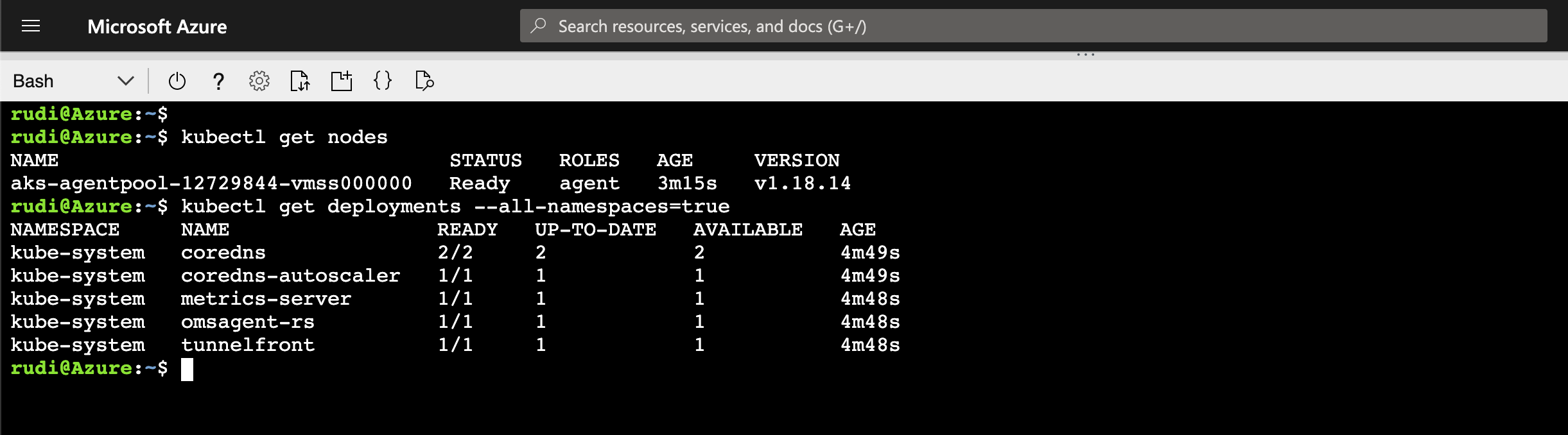Restart Cloud Shell with the power icon

(177, 81)
